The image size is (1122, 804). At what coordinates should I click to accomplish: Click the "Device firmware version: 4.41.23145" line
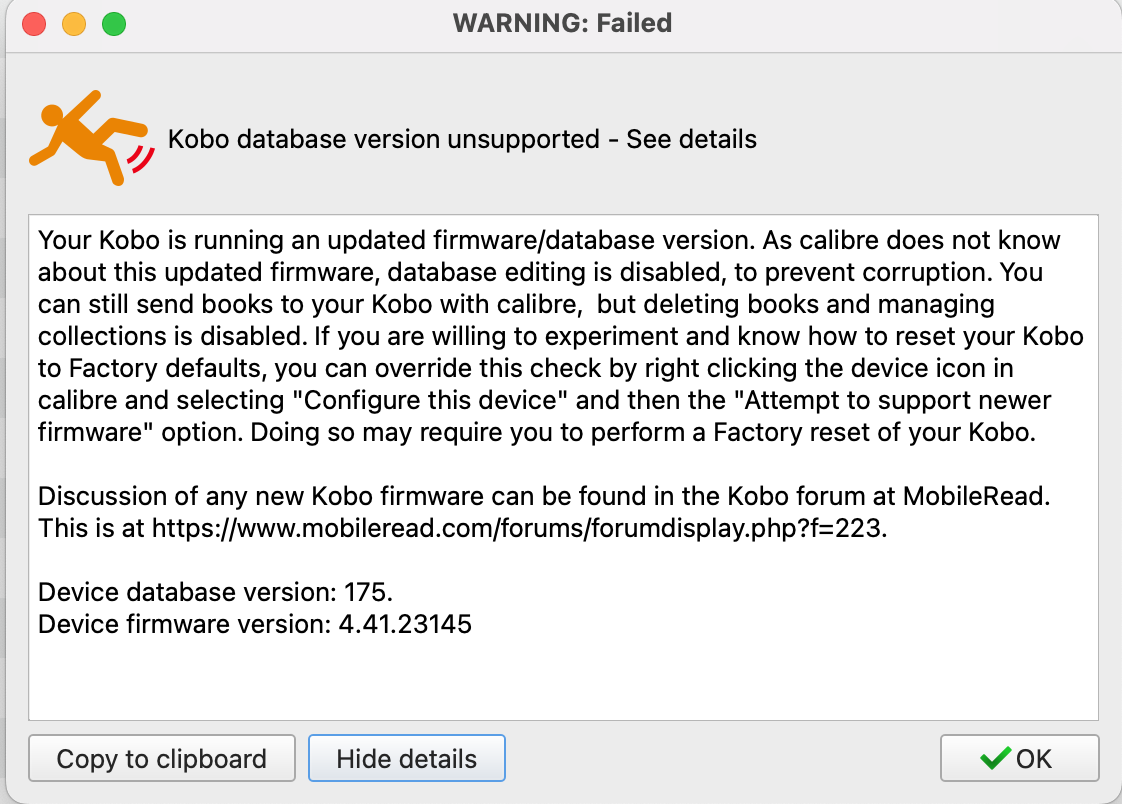click(x=254, y=625)
